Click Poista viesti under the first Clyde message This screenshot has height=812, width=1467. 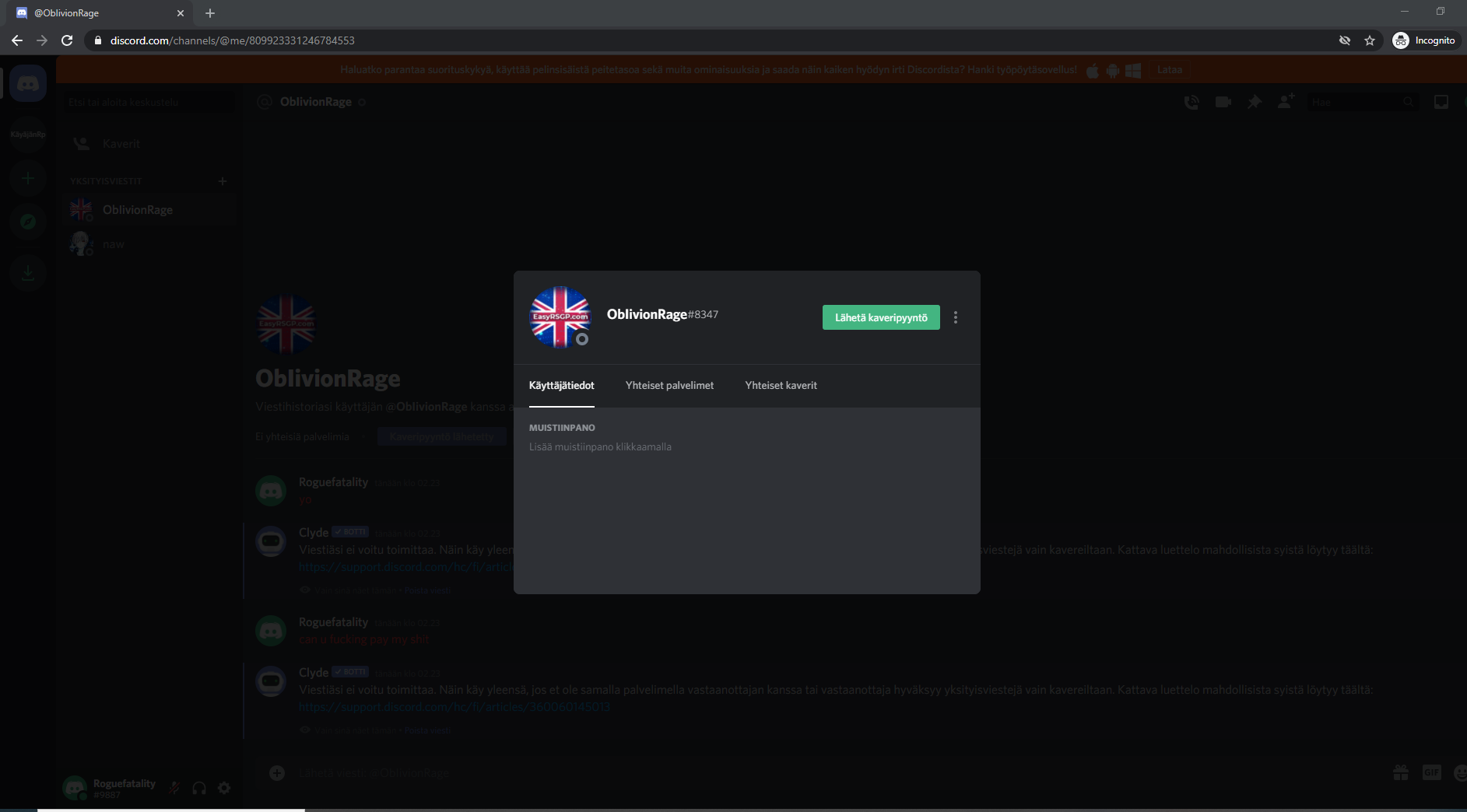click(x=427, y=590)
